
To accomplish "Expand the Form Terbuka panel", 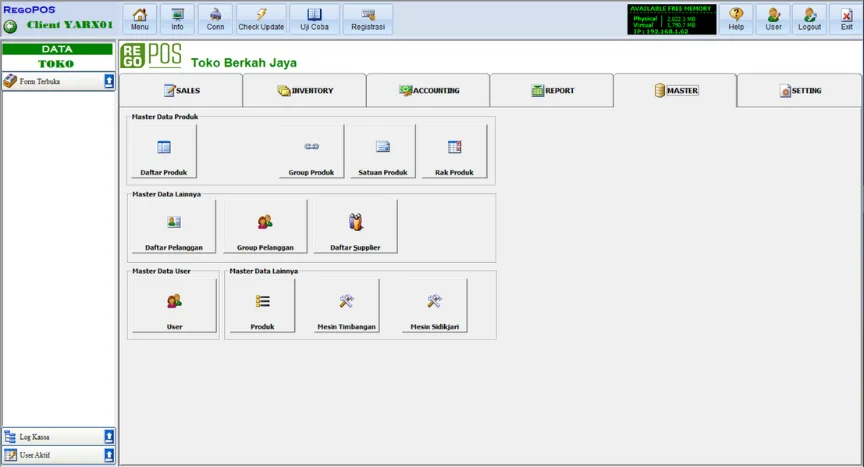I will coord(109,82).
